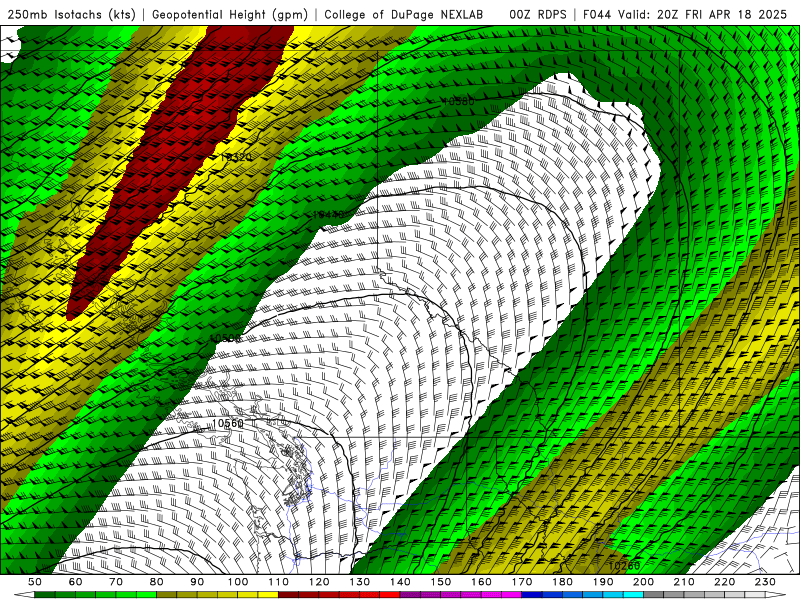Click the 160 value on the color scale
Image resolution: width=800 pixels, height=600 pixels.
tap(481, 582)
